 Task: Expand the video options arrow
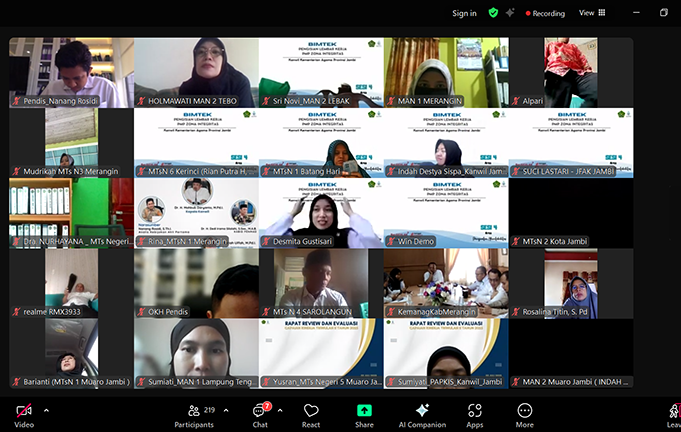click(x=46, y=410)
